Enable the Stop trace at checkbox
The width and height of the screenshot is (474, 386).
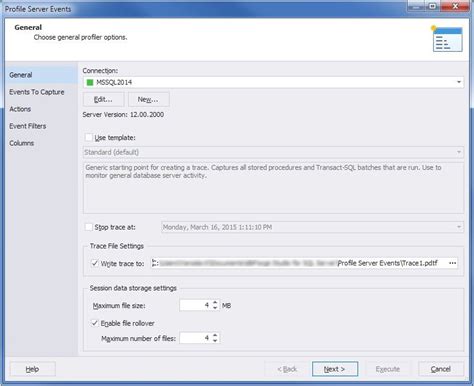point(89,227)
